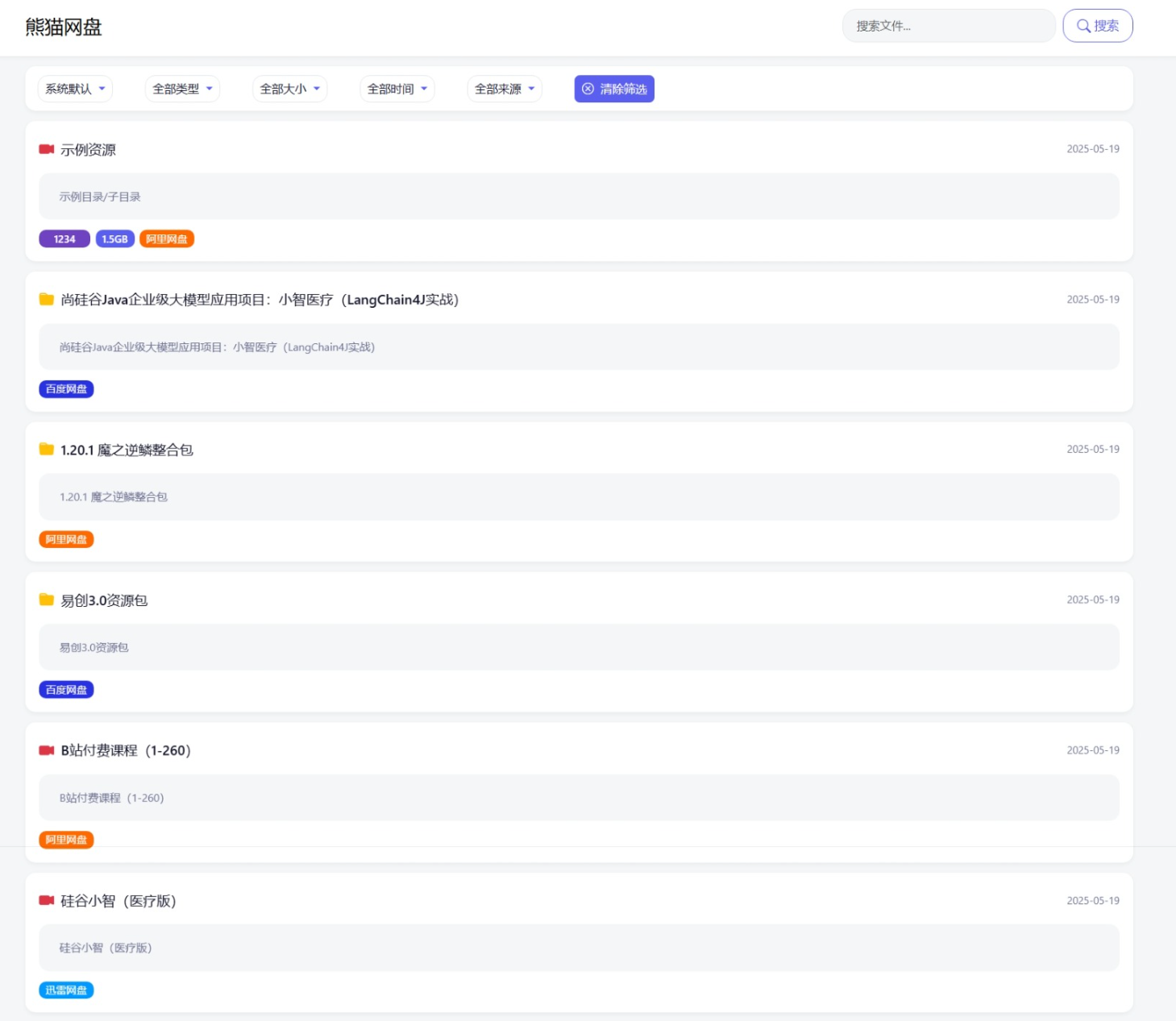Click the 示例目录/子目录 path box
This screenshot has height=1021, width=1176.
click(579, 197)
